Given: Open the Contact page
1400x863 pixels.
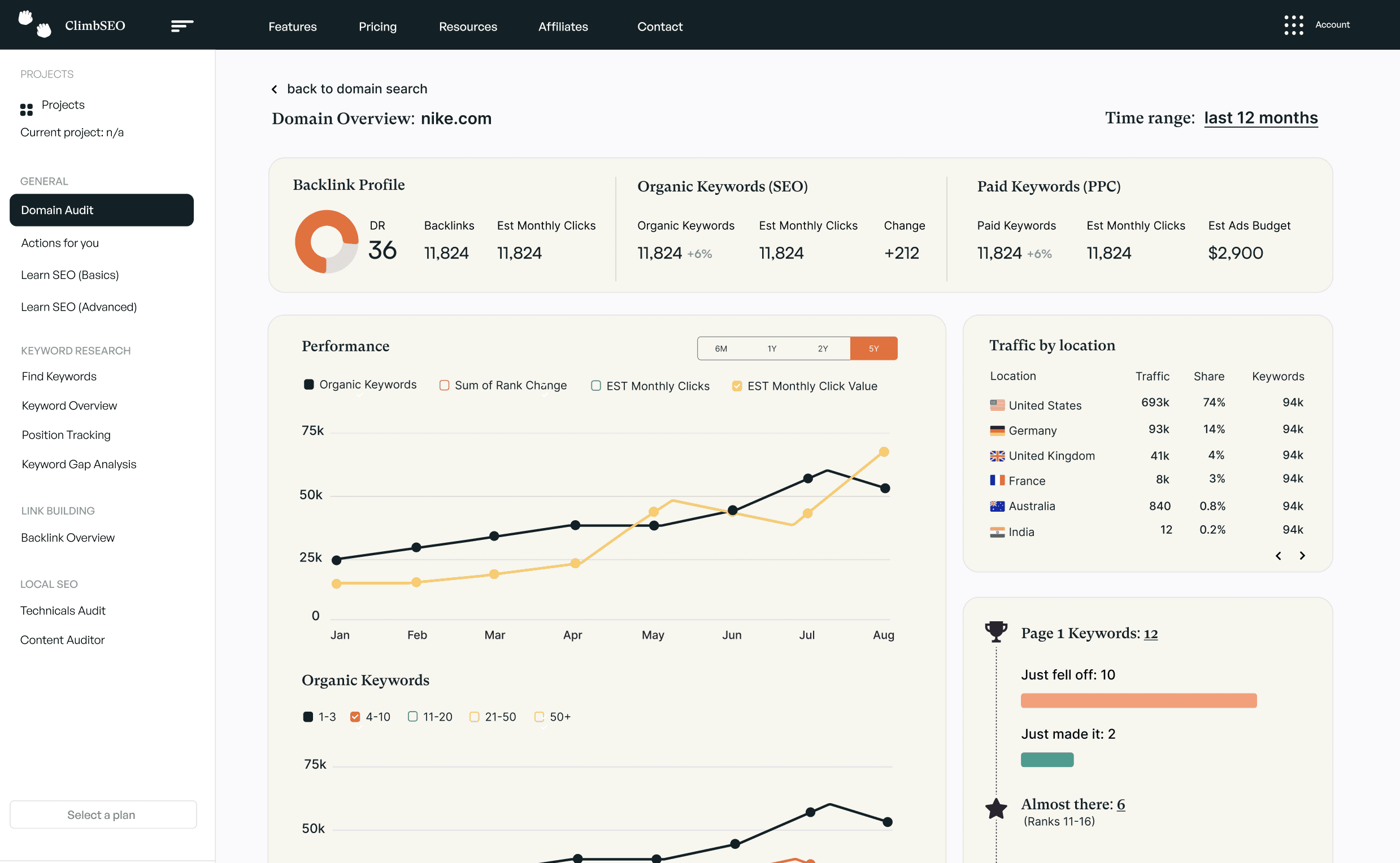Looking at the screenshot, I should (659, 26).
